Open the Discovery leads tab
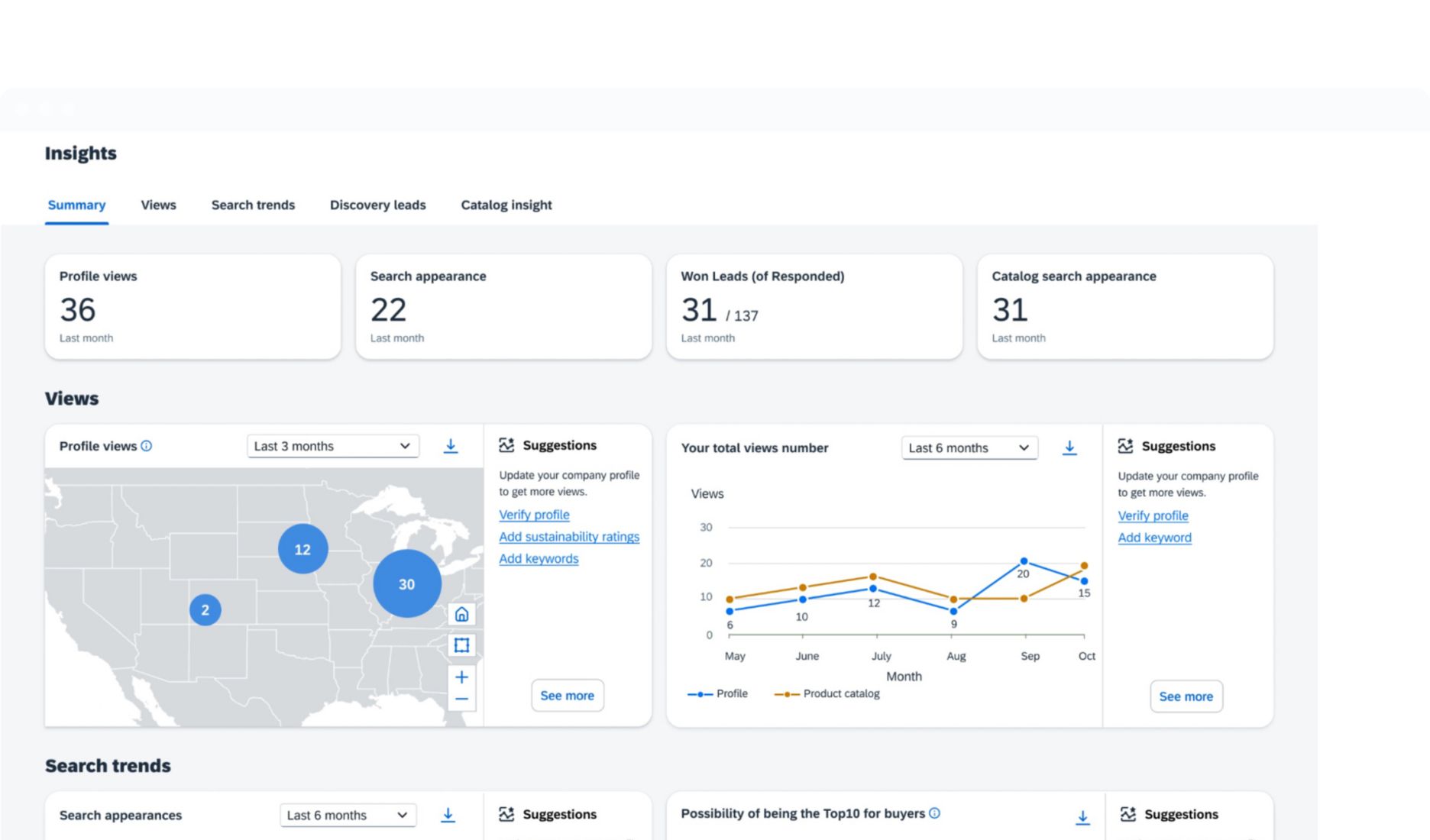1430x840 pixels. (377, 205)
